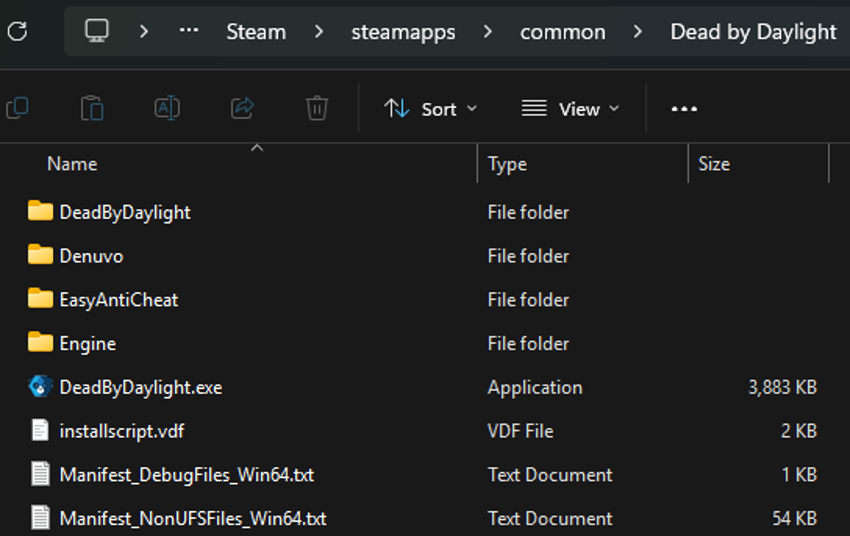Image resolution: width=850 pixels, height=536 pixels.
Task: Click the Share toolbar icon
Action: click(x=242, y=108)
